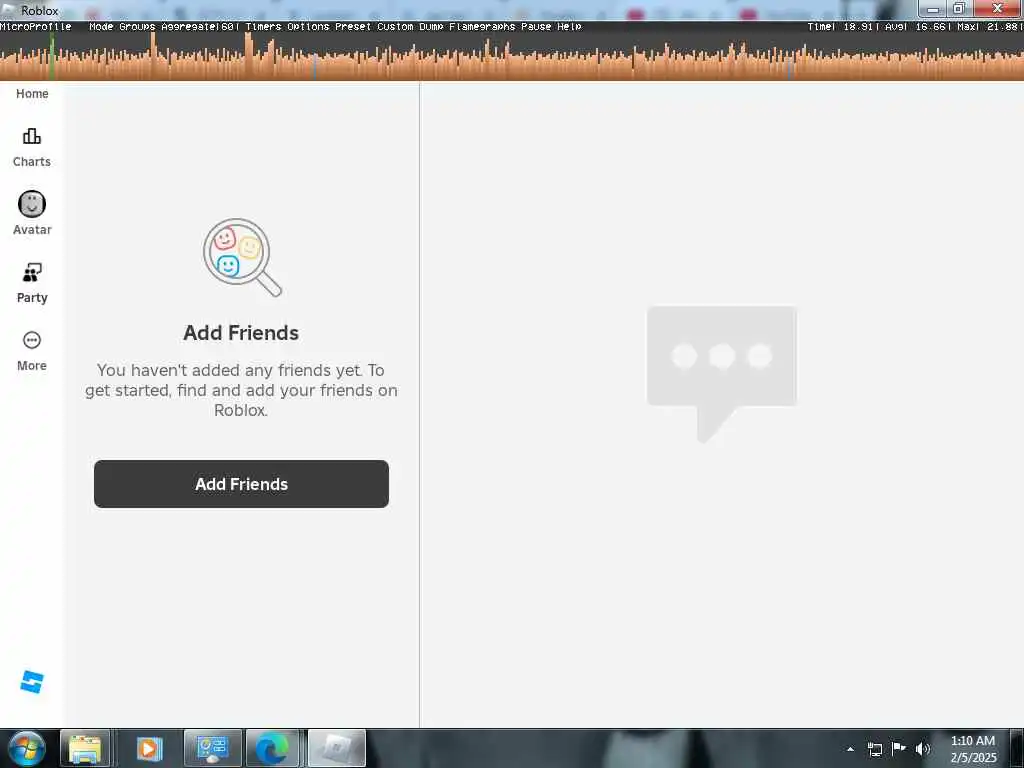Click the Max 21.88 readout
1024x768 pixels.
(989, 27)
